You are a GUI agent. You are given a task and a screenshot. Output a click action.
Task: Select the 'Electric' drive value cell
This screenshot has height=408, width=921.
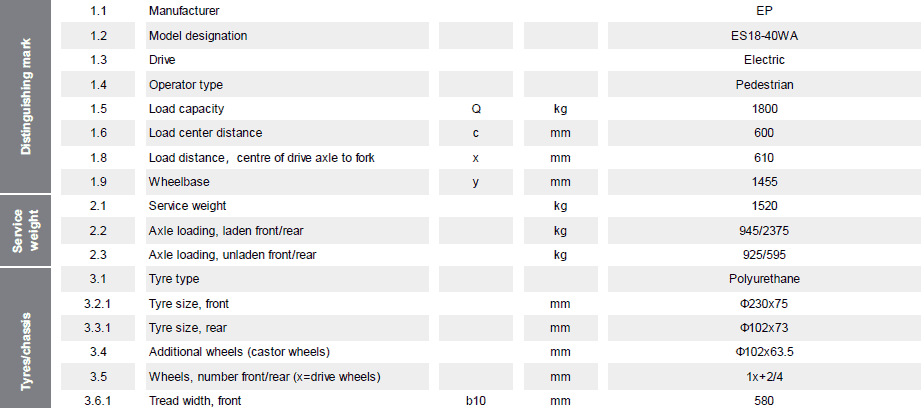click(764, 59)
